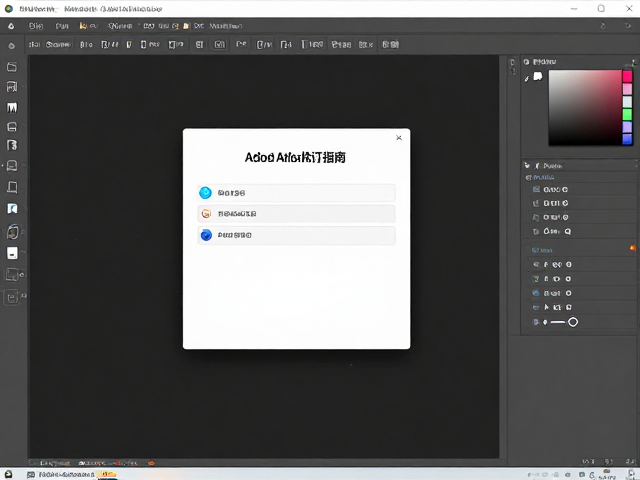
Task: Click the small orange marker in the right panel
Action: [632, 248]
